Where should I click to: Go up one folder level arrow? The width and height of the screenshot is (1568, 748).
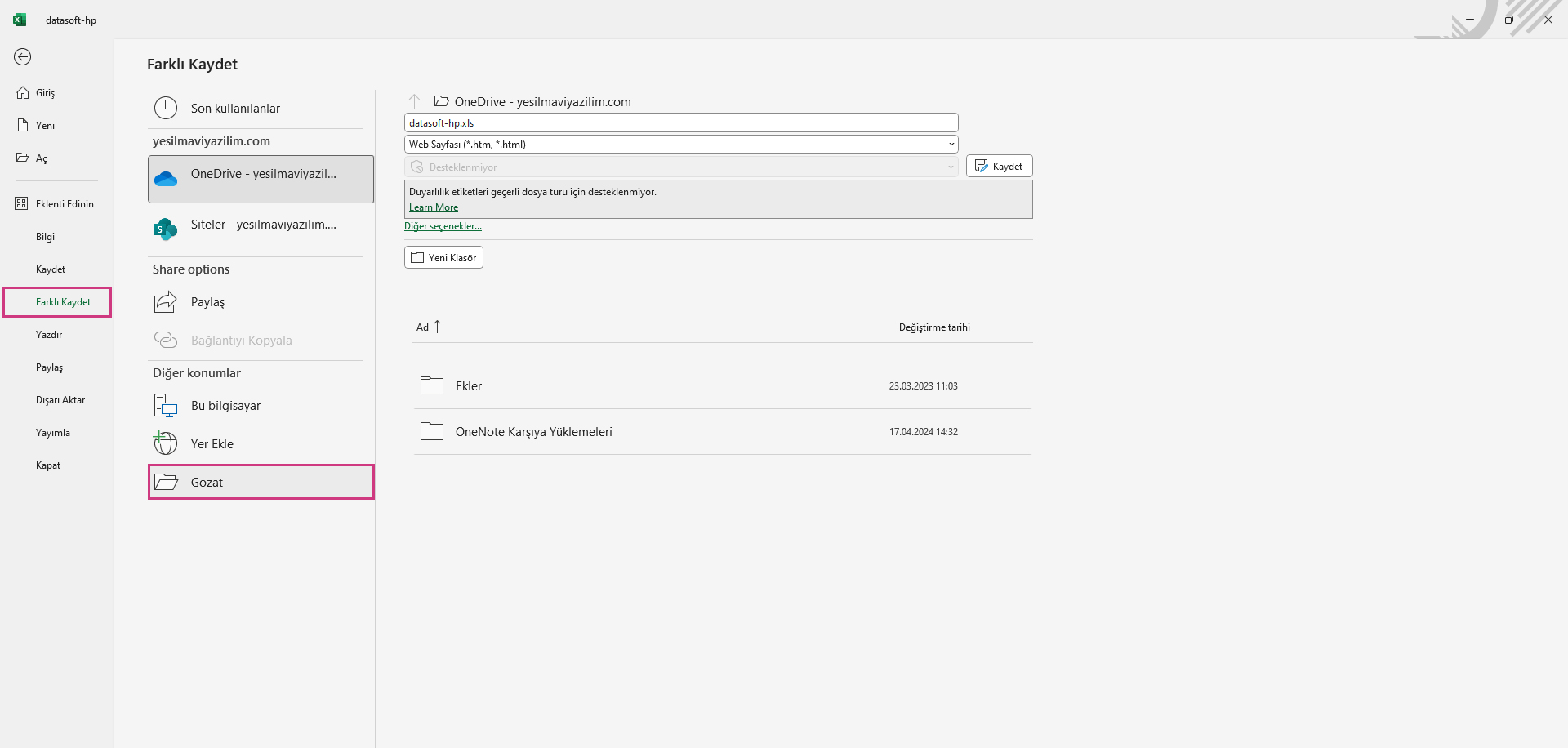[415, 101]
